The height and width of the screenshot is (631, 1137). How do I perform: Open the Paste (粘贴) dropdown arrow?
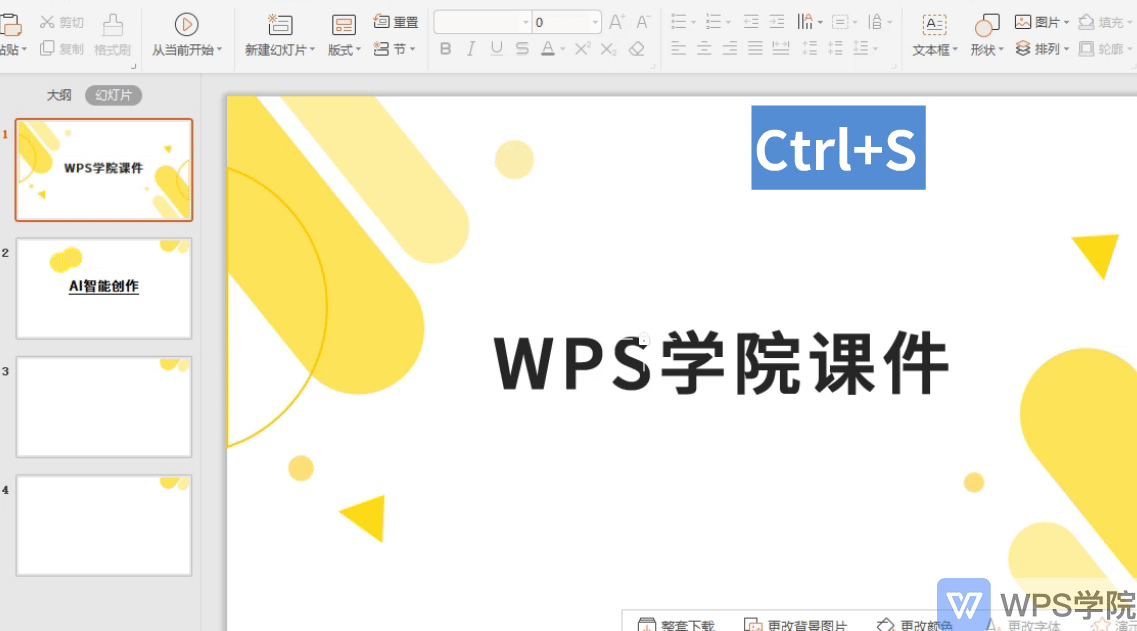(x=25, y=49)
